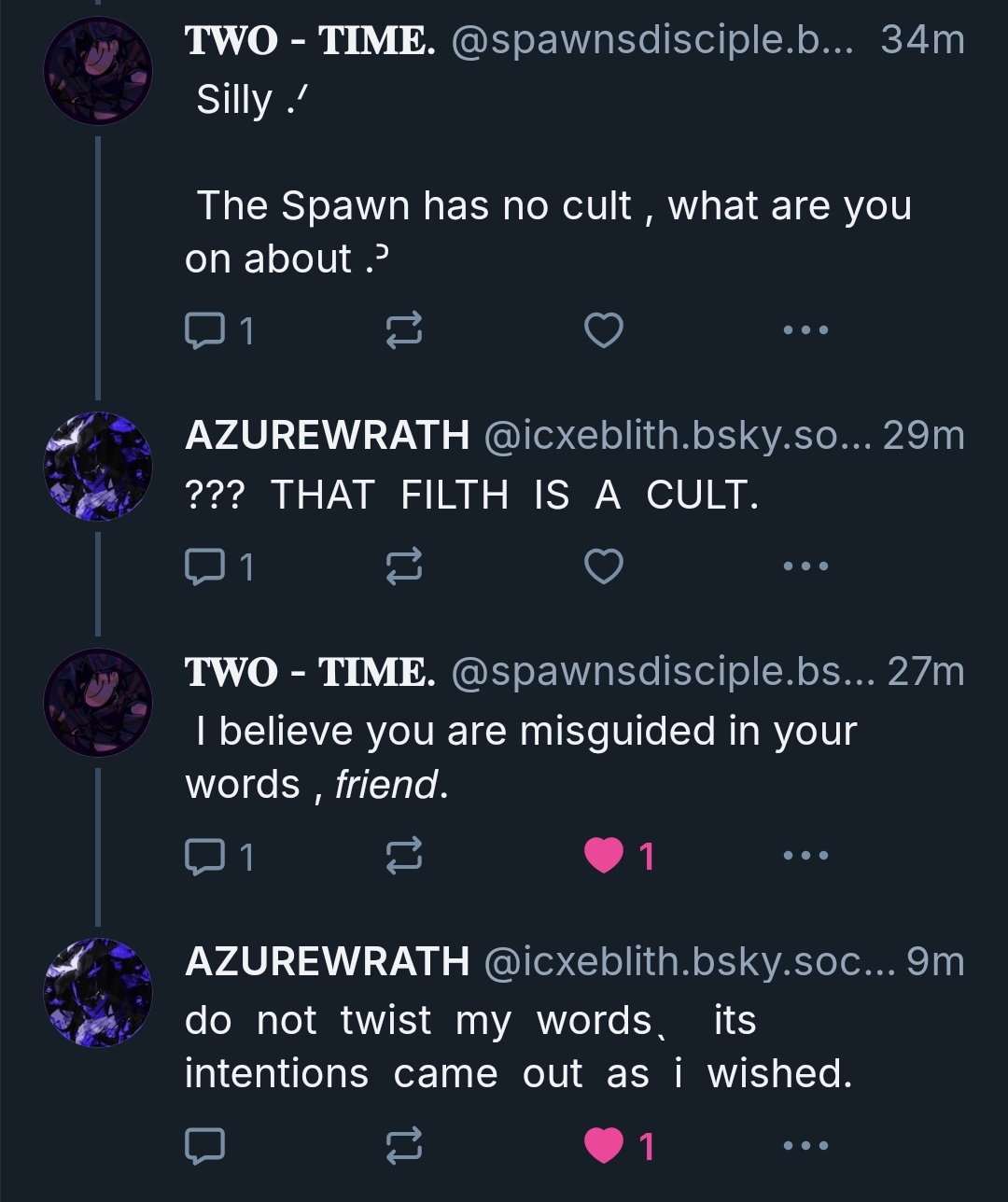1008x1202 pixels.
Task: Reply to the 'misguided in your words' post
Action: click(x=205, y=855)
